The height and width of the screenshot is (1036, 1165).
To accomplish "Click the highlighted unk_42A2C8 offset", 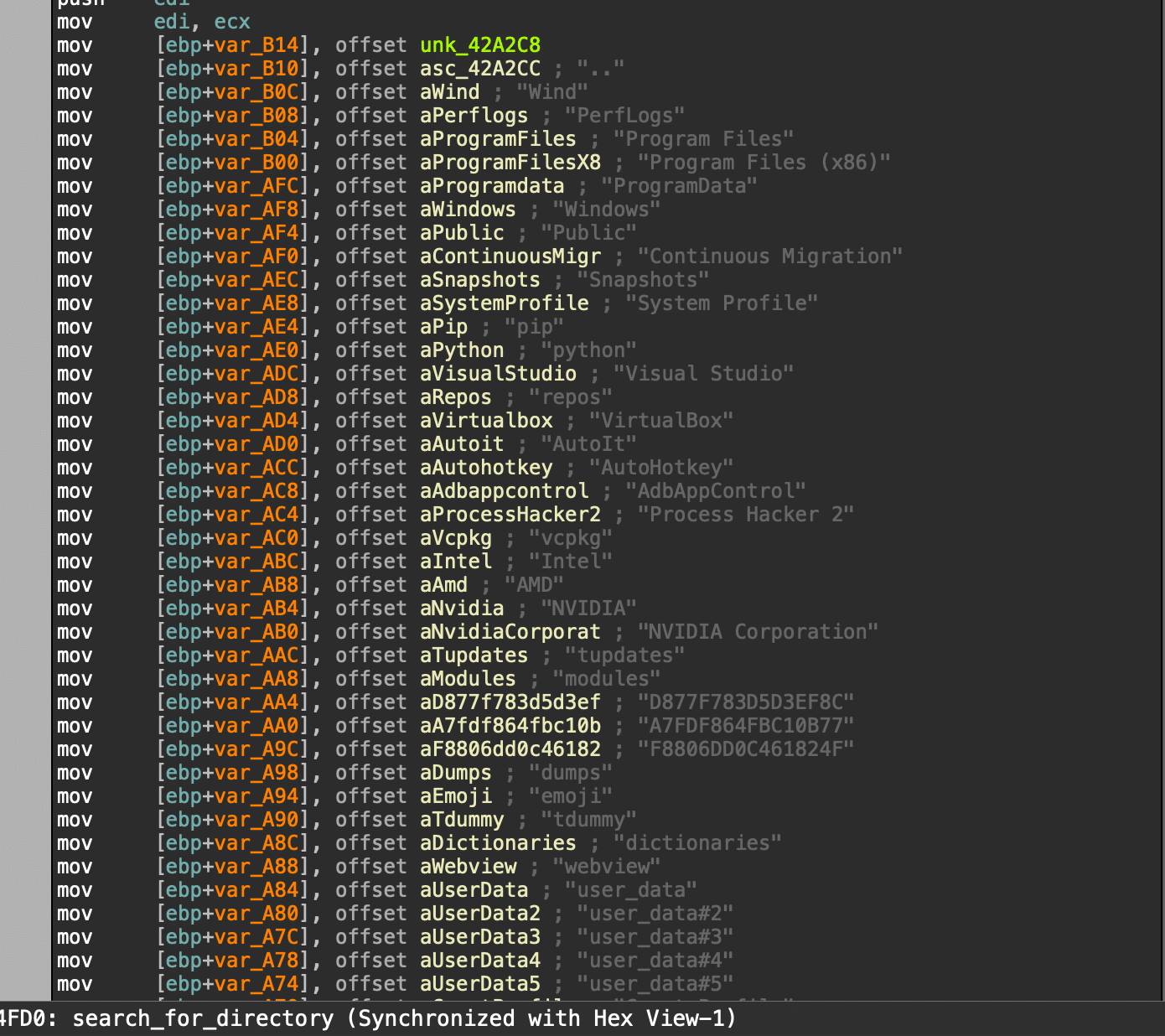I will pos(480,45).
